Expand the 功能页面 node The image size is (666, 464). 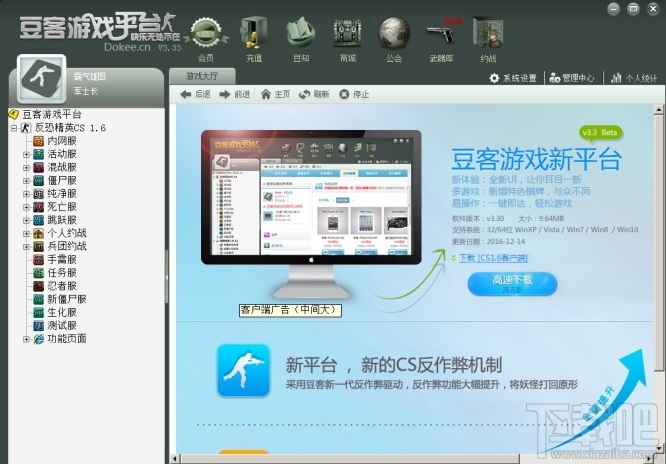[x=26, y=339]
